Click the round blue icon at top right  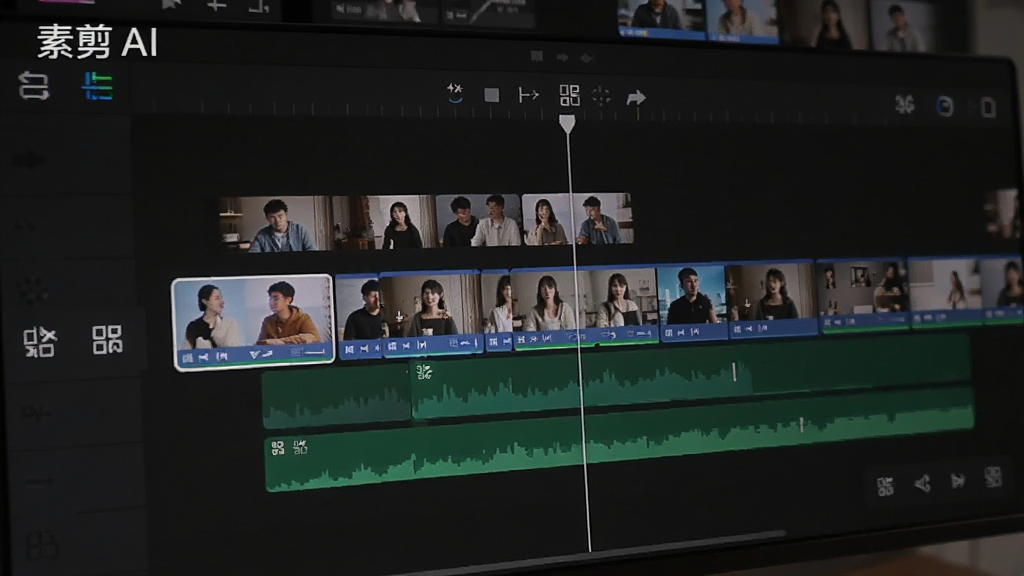click(944, 106)
